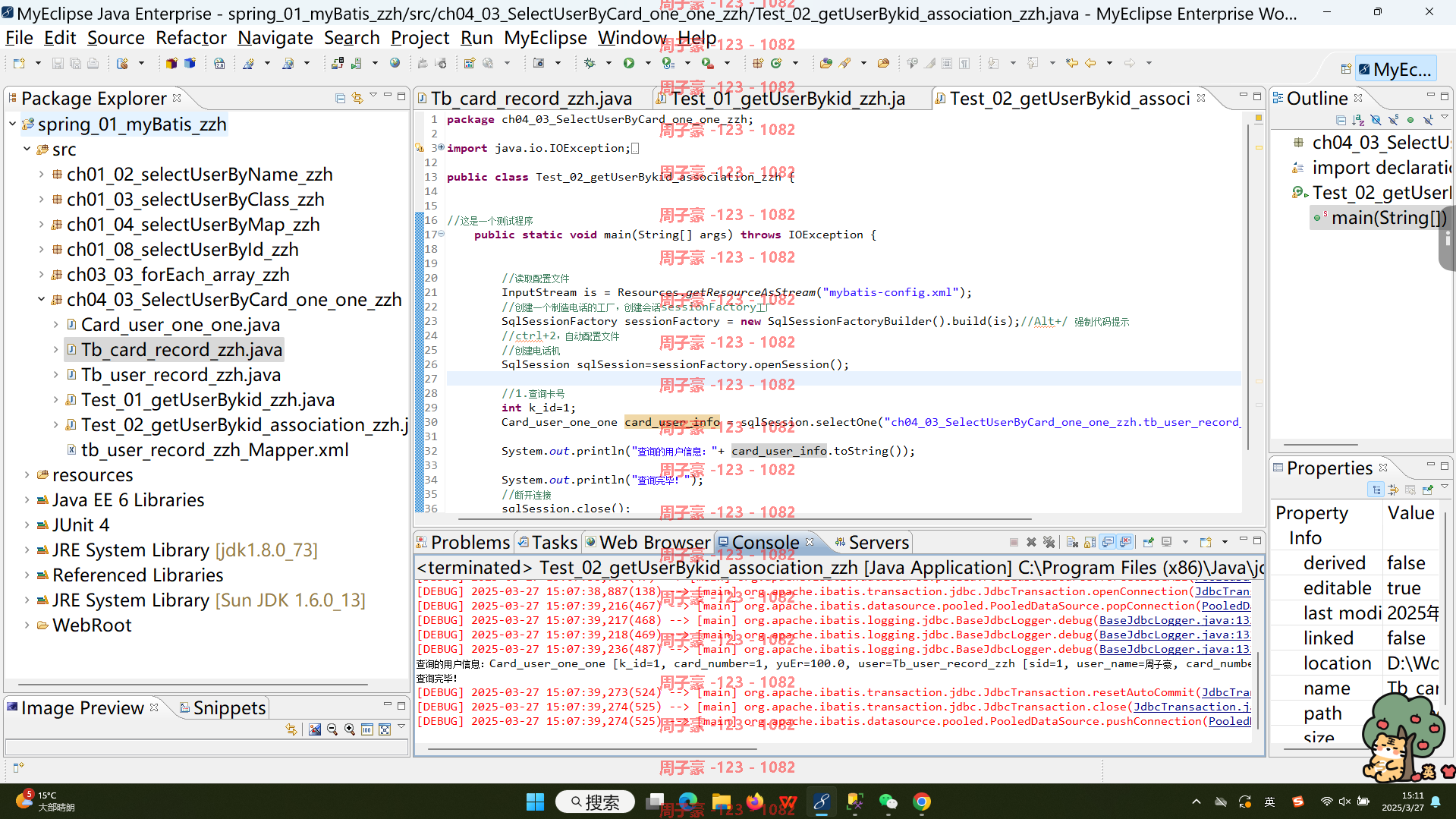Toggle show console on standard out change
Image resolution: width=1456 pixels, height=819 pixels.
point(1108,542)
